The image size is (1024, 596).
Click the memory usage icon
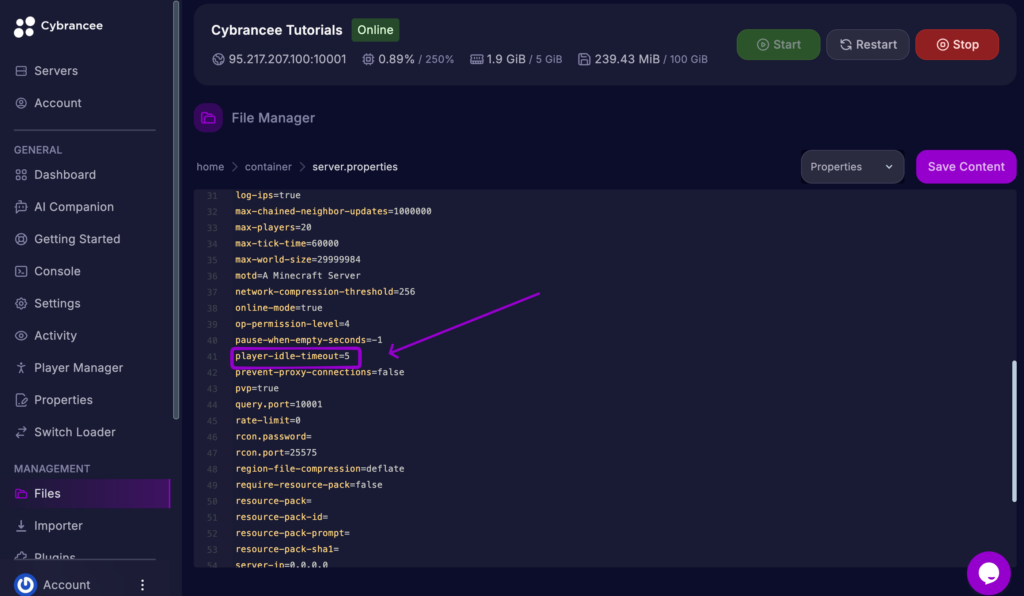[477, 59]
